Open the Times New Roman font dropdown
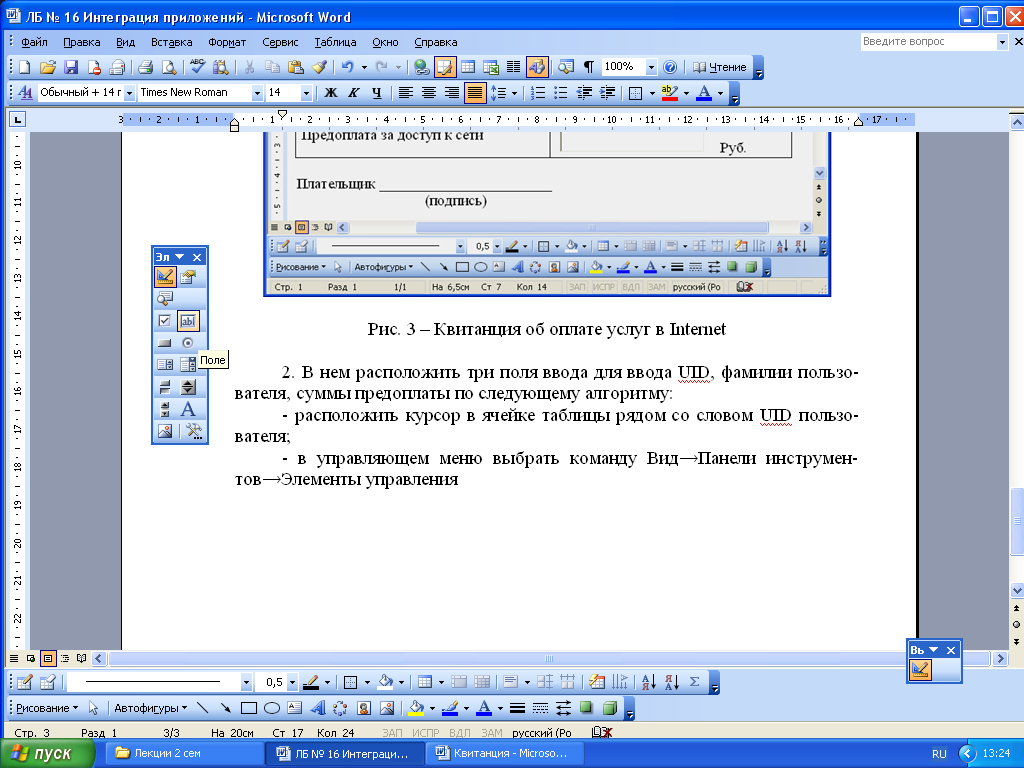This screenshot has height=768, width=1024. point(257,93)
